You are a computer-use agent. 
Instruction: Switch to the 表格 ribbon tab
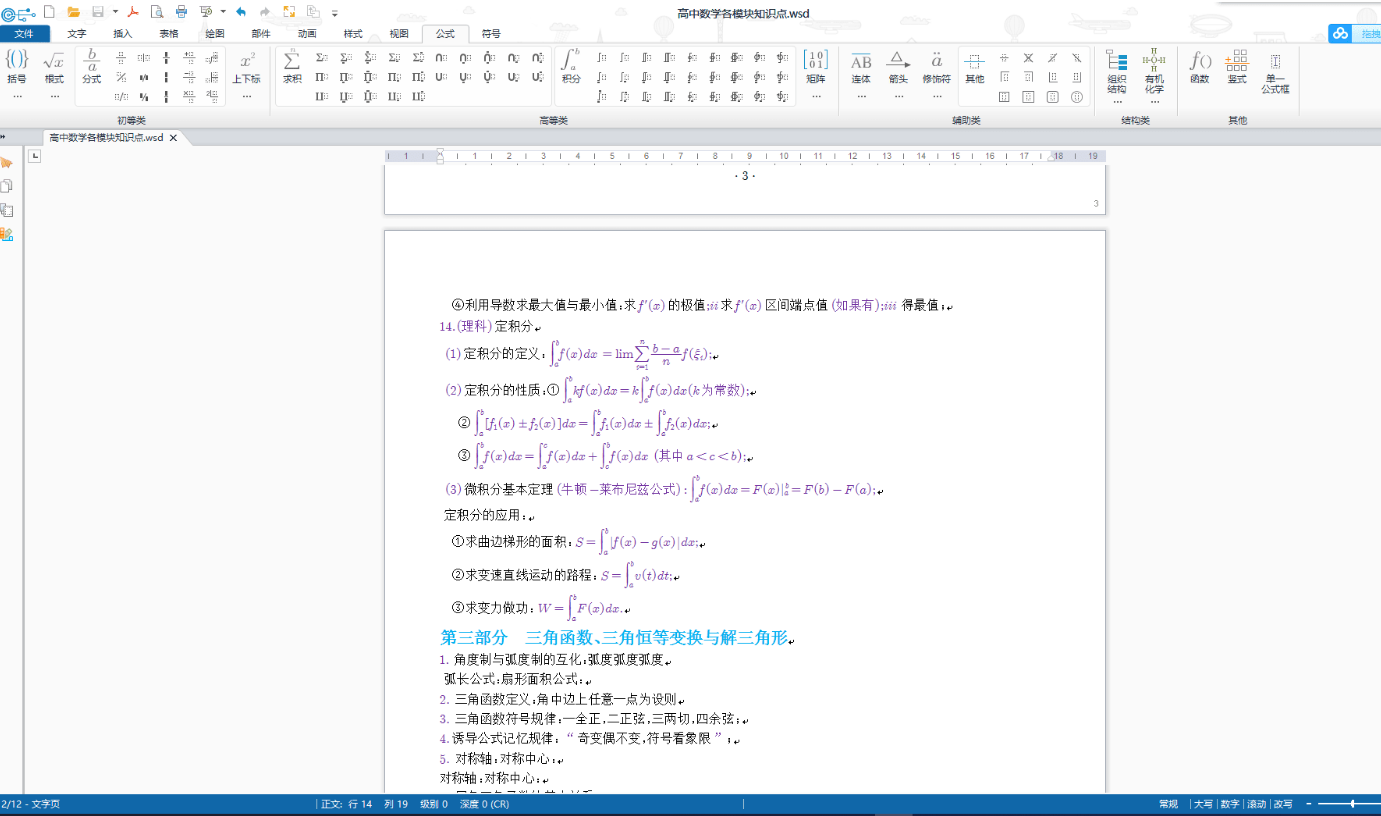click(169, 34)
